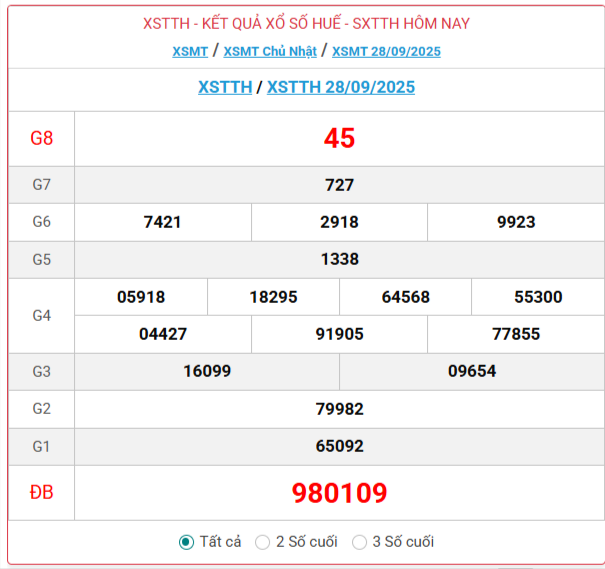Open the "XSTTH 28/09/2025" heading link
Viewport: 605px width, 569px height.
pos(341,87)
